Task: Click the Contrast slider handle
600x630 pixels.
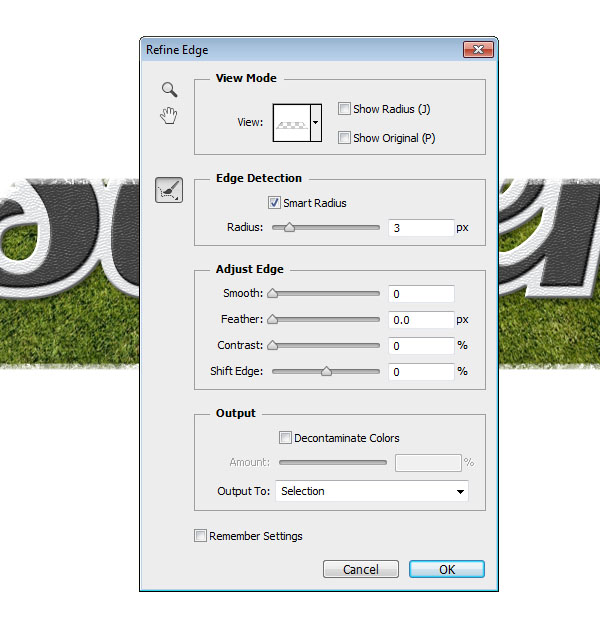Action: tap(272, 345)
